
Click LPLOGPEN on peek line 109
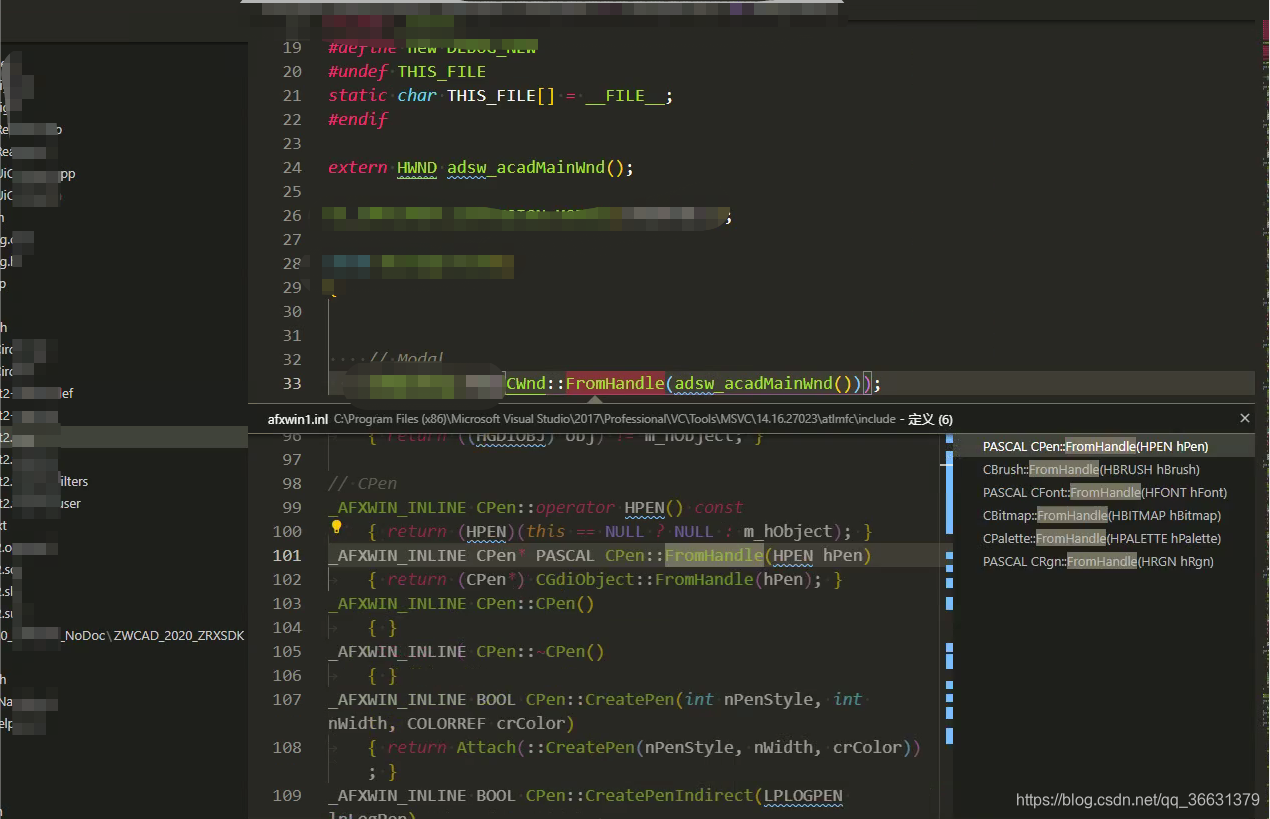(x=803, y=796)
